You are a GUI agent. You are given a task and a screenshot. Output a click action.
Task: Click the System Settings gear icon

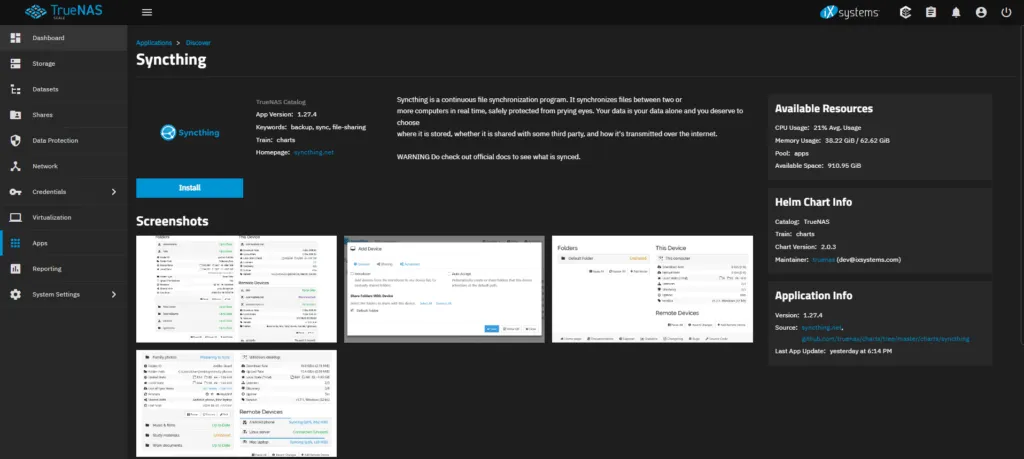coord(16,294)
